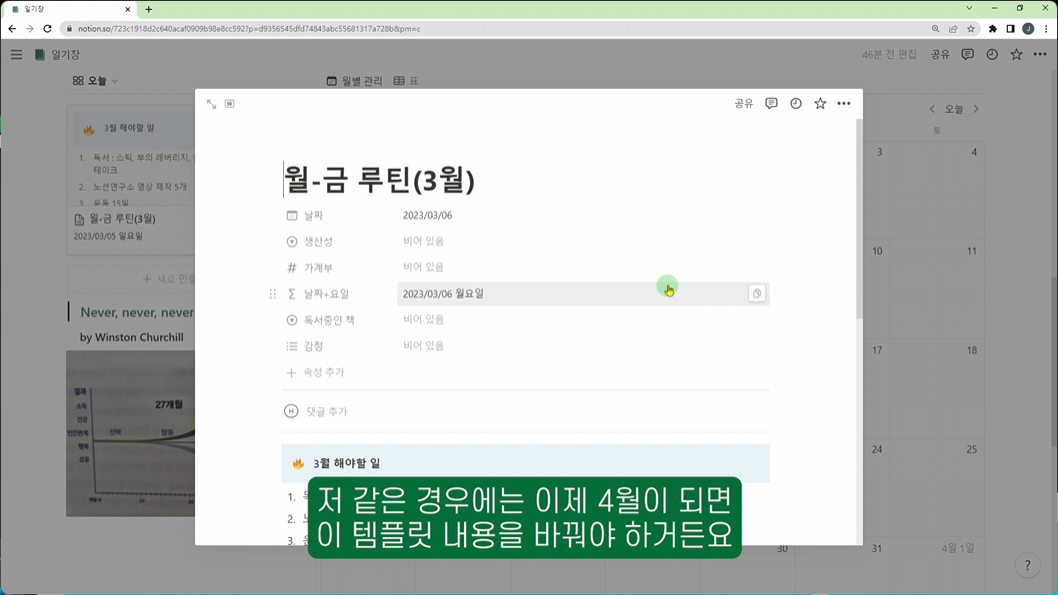Grab the drag handle beside 날짜+요일
Screen dimensions: 1058x595
(273, 293)
